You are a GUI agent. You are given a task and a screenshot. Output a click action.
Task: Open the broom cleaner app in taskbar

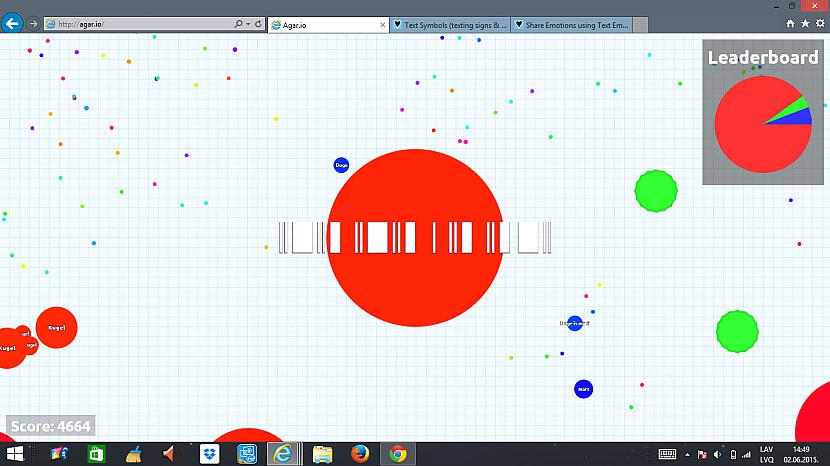[133, 454]
